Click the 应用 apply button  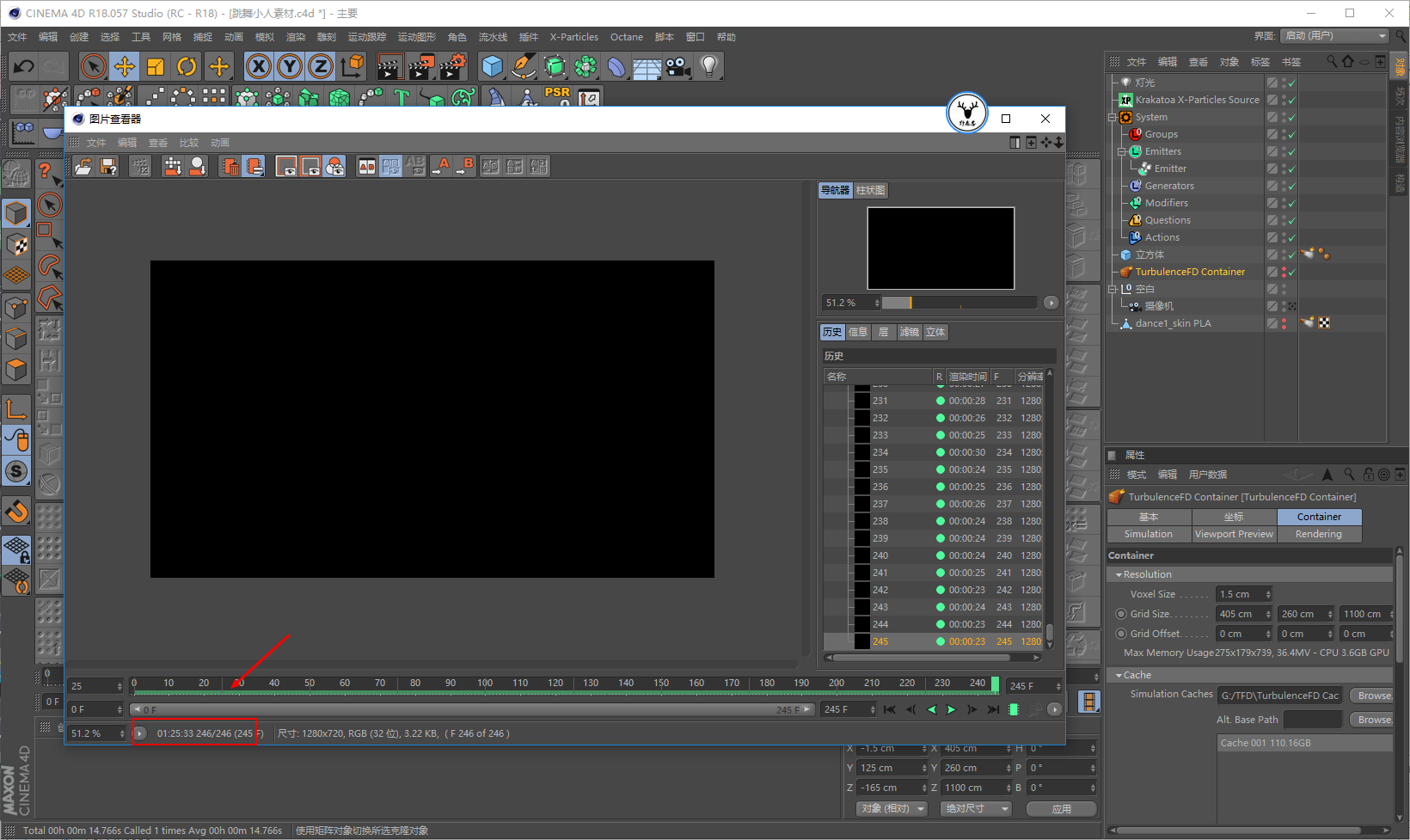click(x=1062, y=809)
